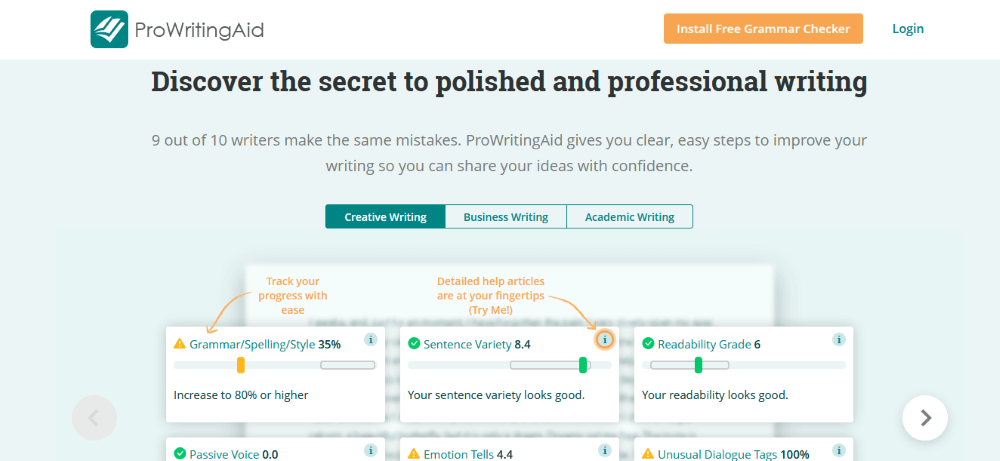The height and width of the screenshot is (461, 1000).
Task: Click warning icon beside Unusual Dialogue Tags
Action: [x=648, y=455]
